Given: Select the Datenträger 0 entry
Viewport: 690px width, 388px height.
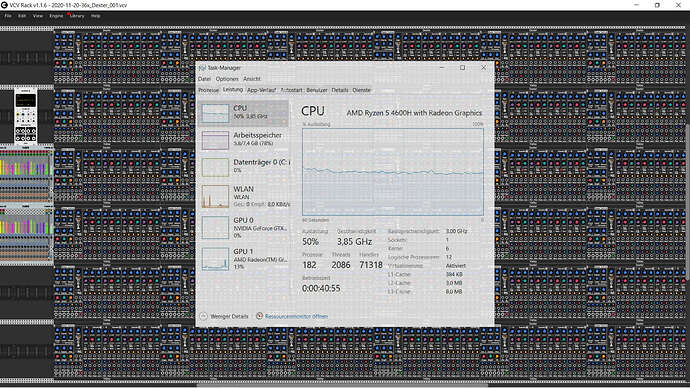Looking at the screenshot, I should click(x=244, y=167).
